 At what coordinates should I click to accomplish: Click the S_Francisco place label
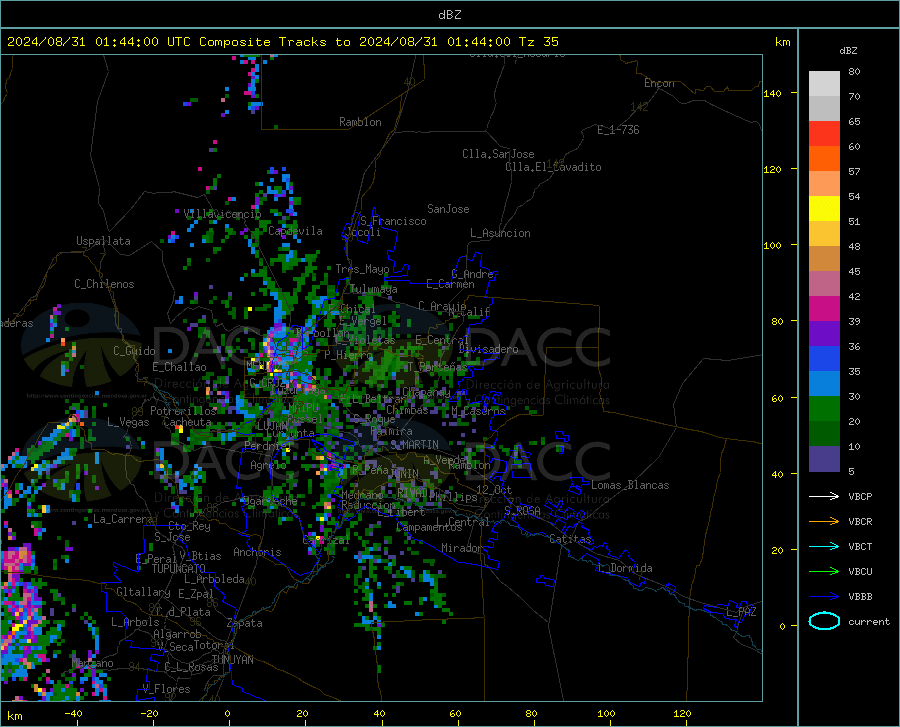[393, 221]
